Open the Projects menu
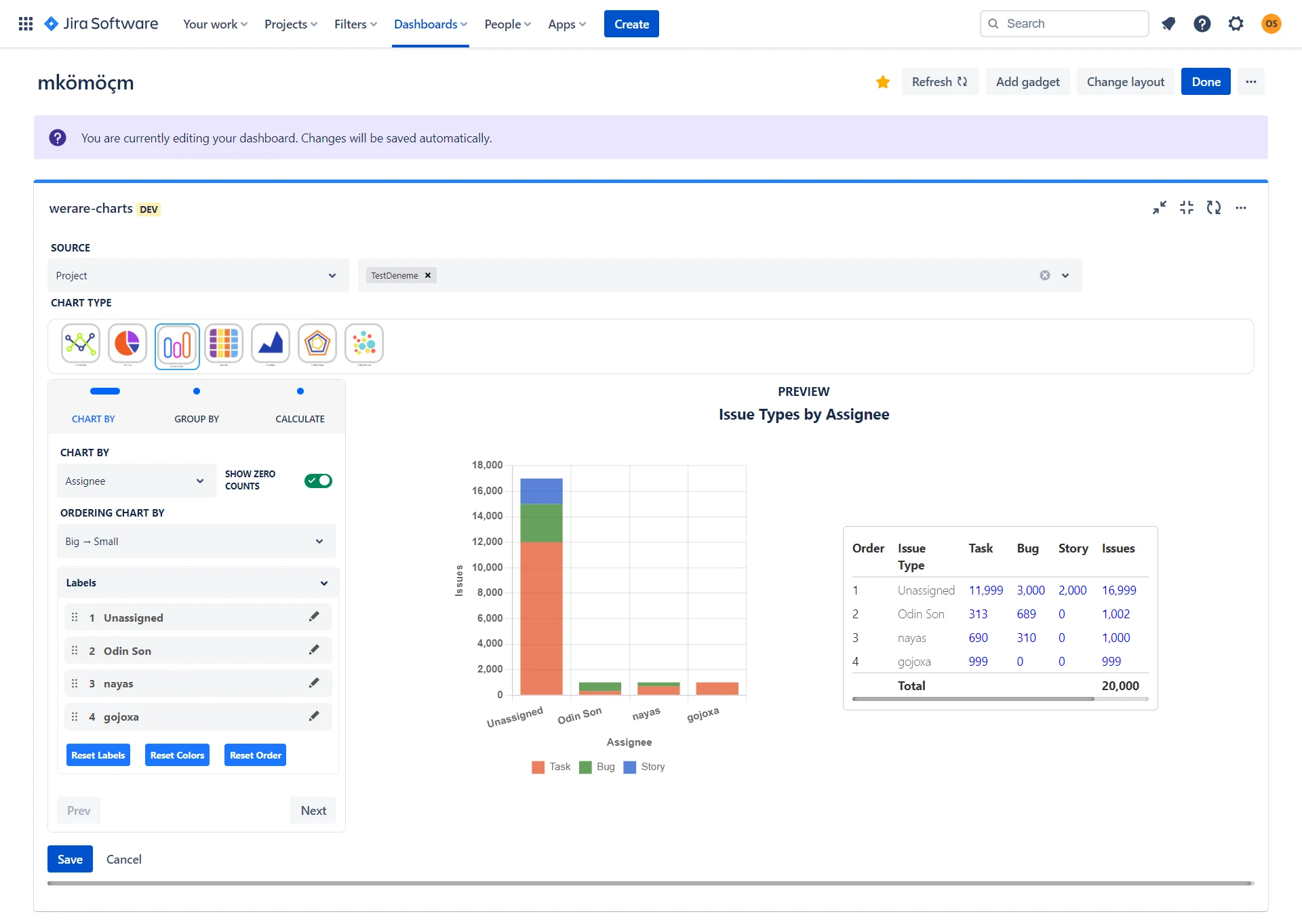The height and width of the screenshot is (924, 1302). [x=291, y=24]
